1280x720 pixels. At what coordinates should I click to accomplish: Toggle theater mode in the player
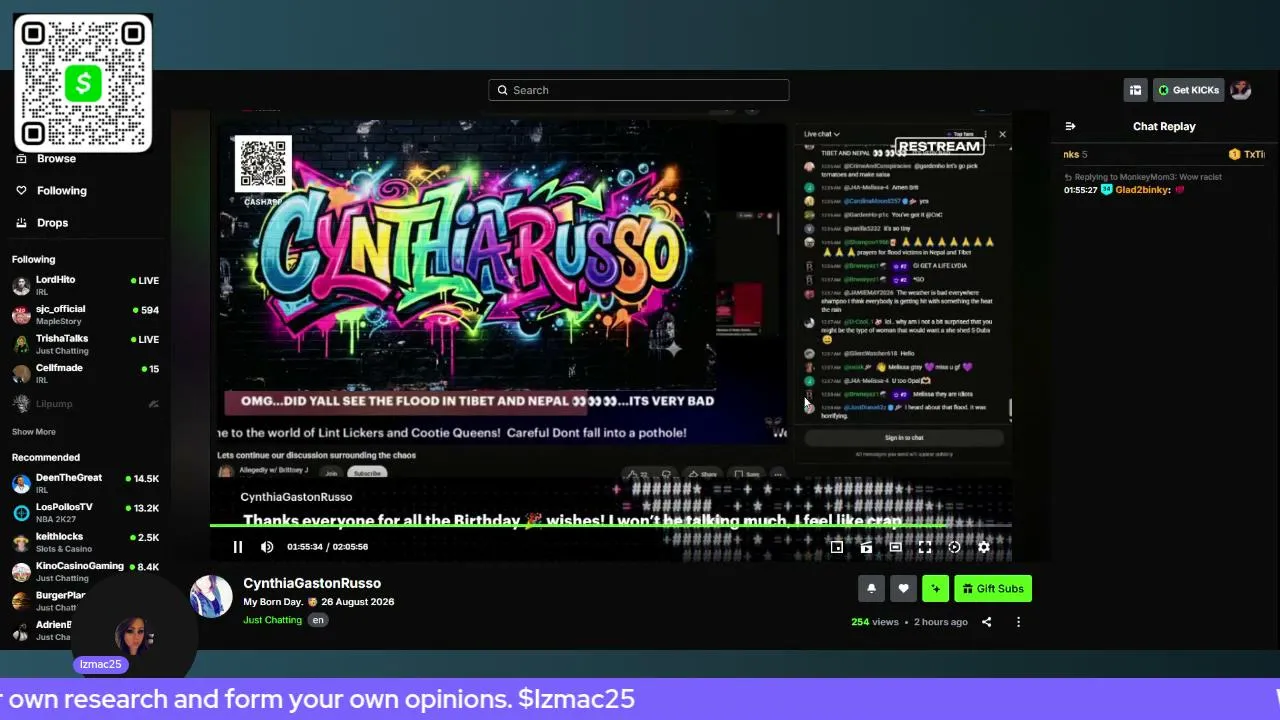point(895,547)
